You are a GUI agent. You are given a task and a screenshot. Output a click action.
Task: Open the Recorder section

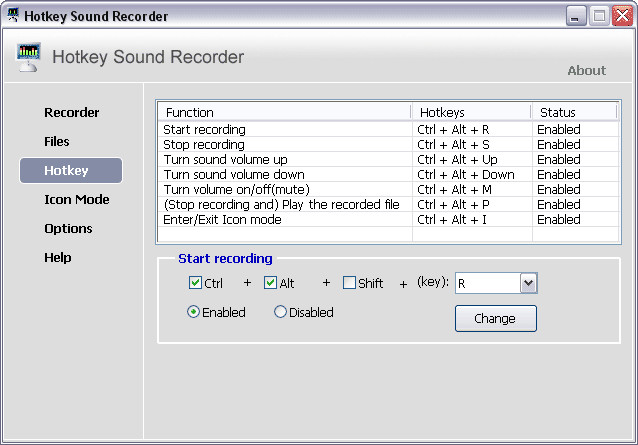72,112
